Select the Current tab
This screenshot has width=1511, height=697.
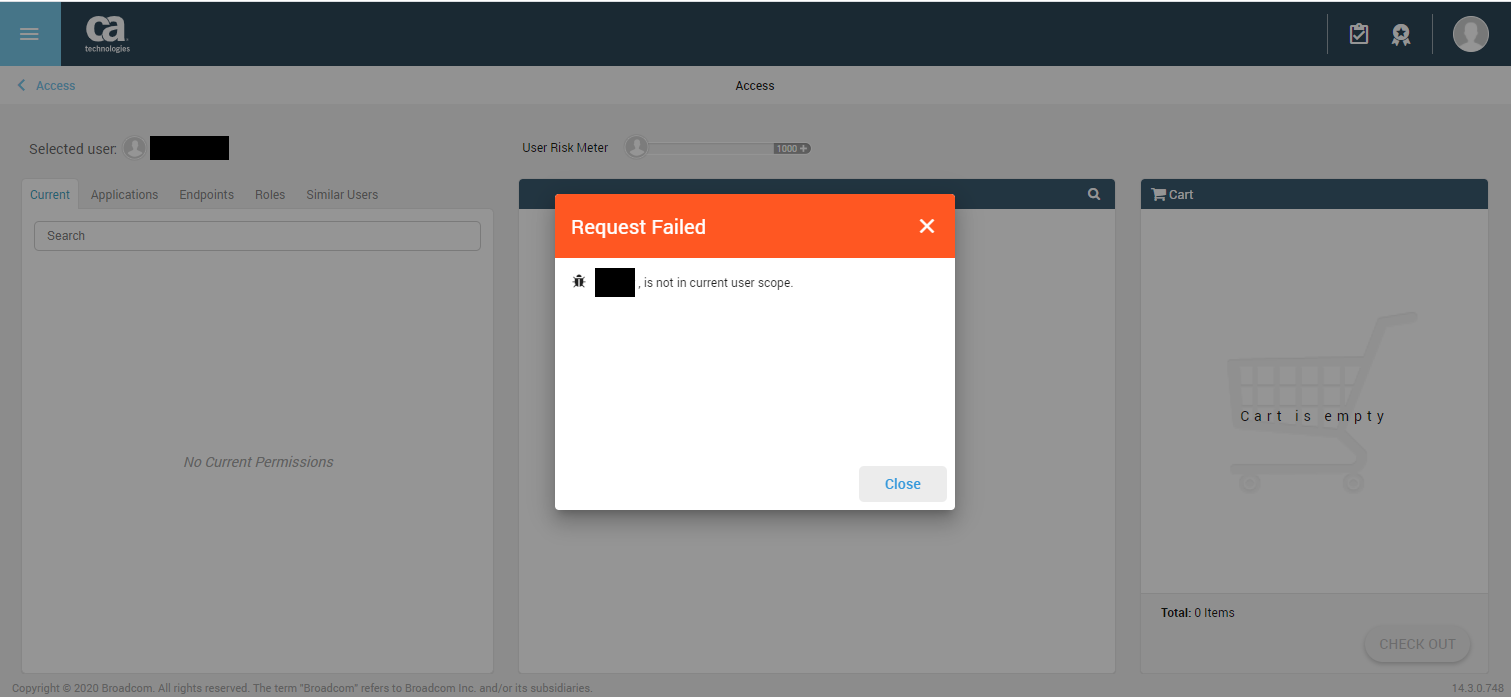click(x=50, y=195)
